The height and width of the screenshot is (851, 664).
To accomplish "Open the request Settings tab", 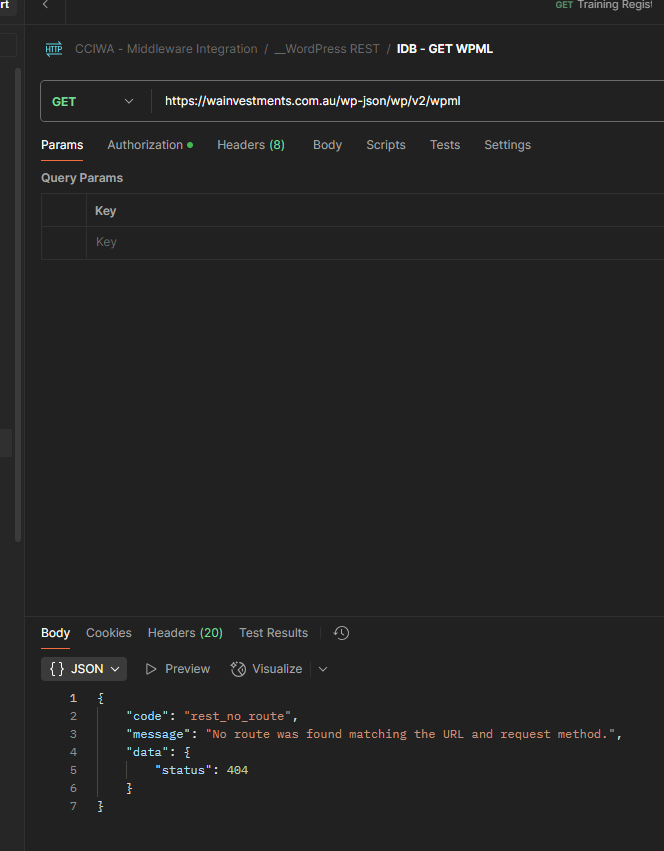I will [x=507, y=145].
